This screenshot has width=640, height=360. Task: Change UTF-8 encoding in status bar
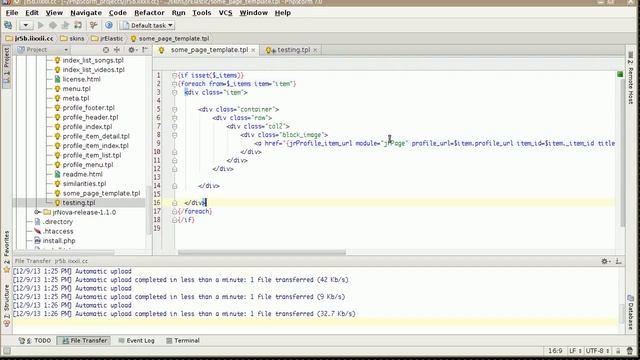point(598,351)
